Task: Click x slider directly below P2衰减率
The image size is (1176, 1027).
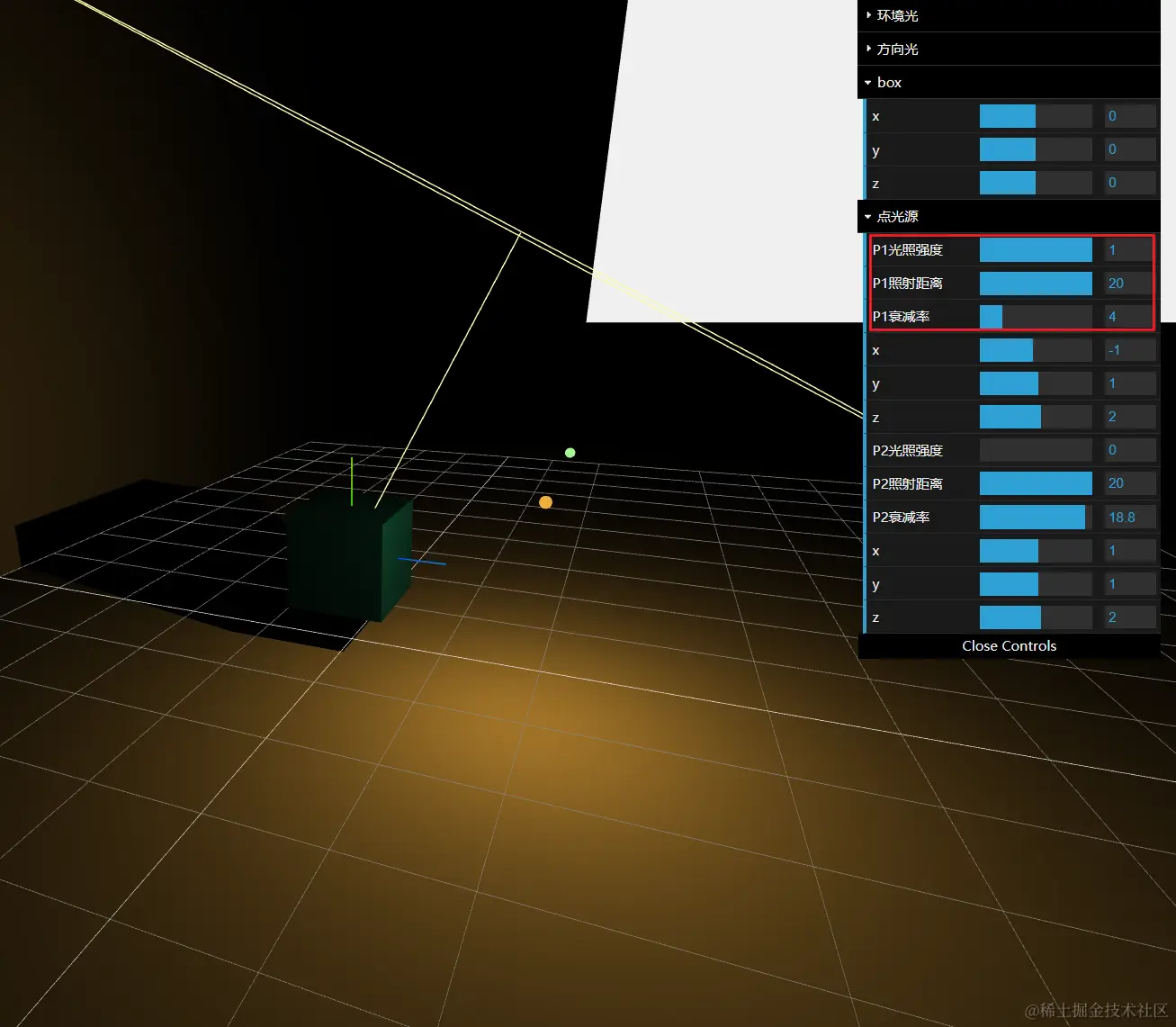Action: pyautogui.click(x=1036, y=551)
